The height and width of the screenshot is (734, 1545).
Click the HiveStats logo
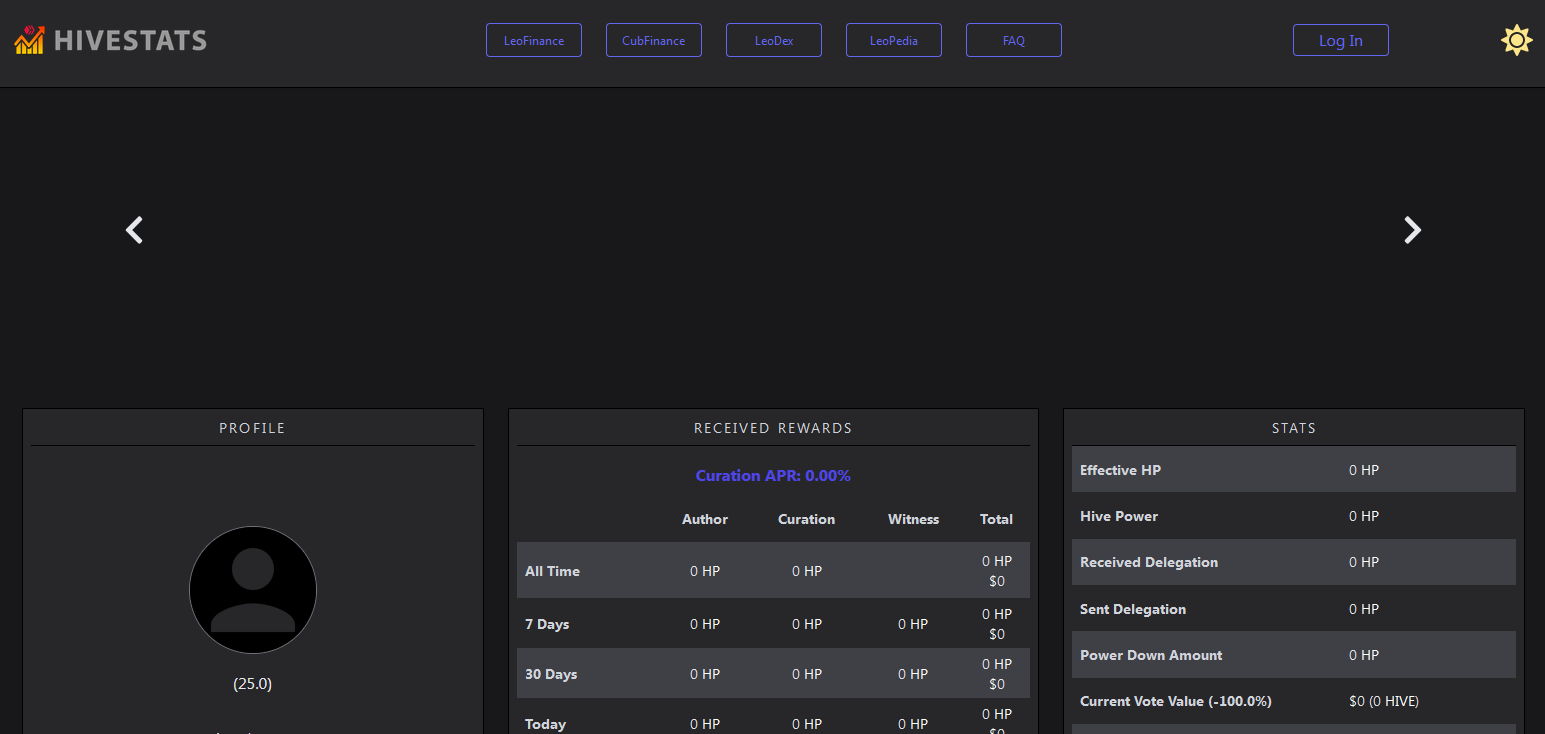click(x=111, y=40)
